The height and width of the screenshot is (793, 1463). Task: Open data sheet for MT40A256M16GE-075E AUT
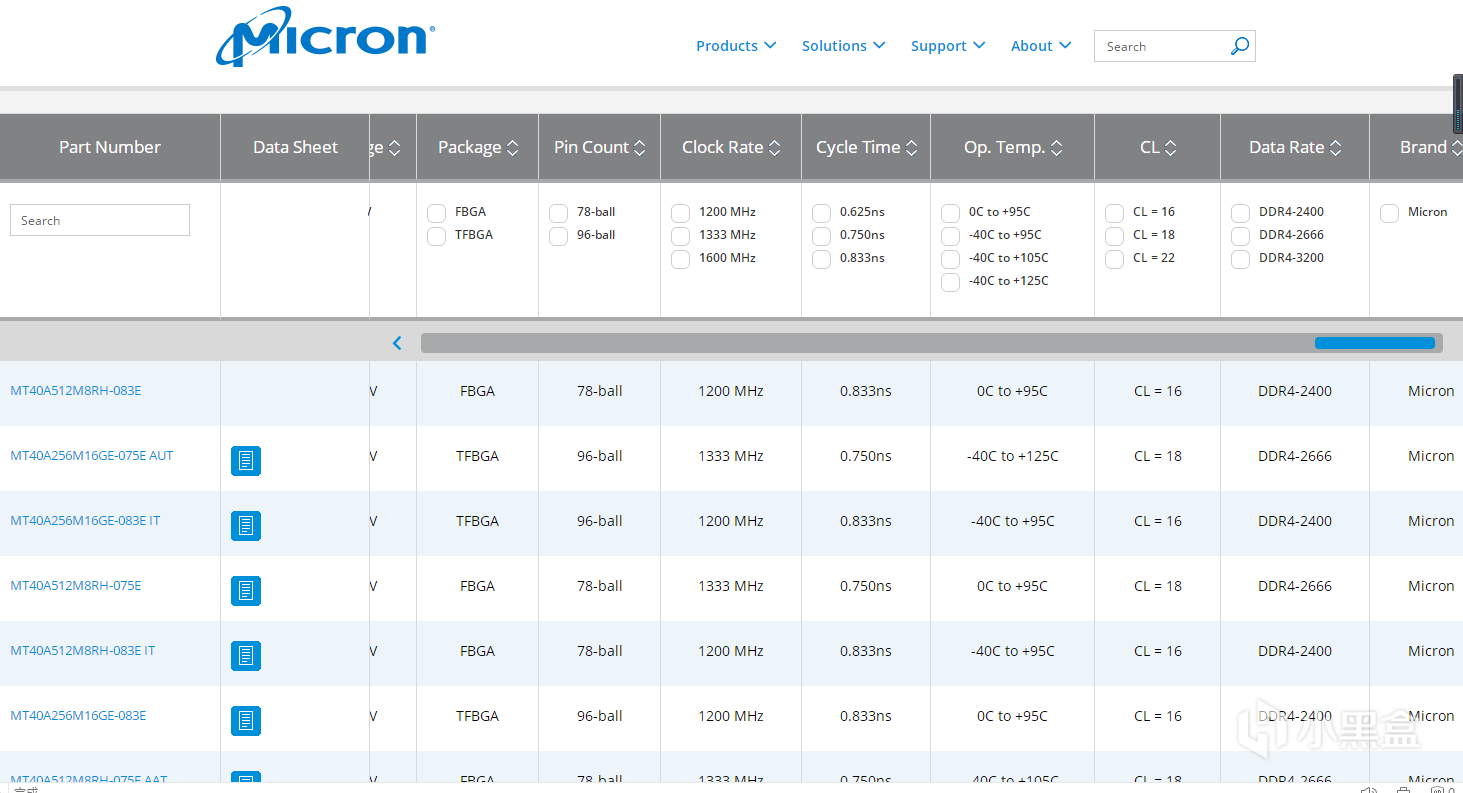[x=246, y=461]
